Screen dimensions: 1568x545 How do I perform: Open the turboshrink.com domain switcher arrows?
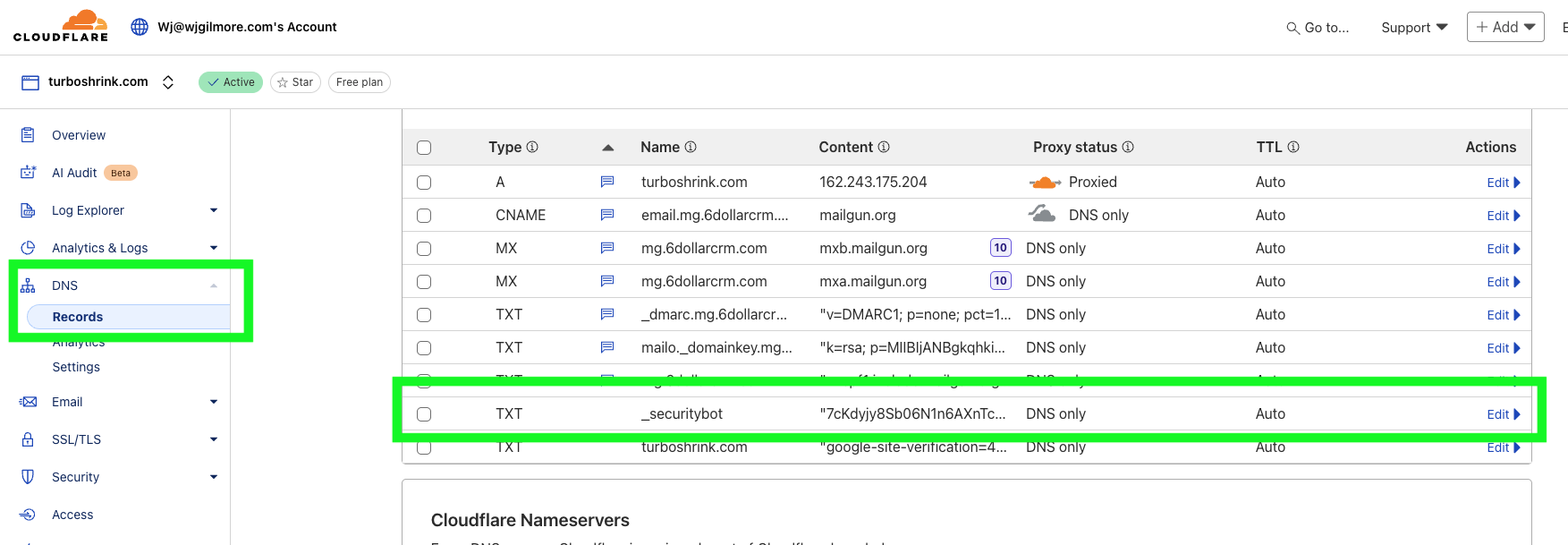pyautogui.click(x=168, y=82)
